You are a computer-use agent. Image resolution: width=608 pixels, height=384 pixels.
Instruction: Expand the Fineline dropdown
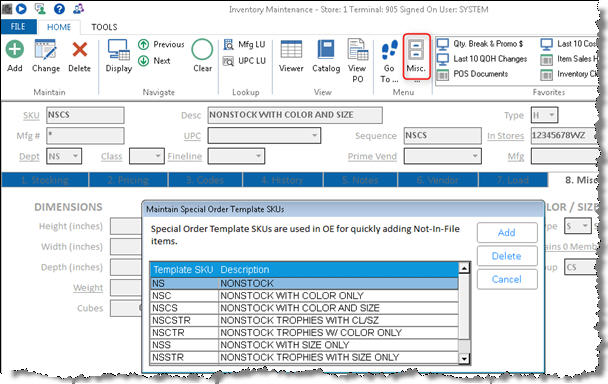pyautogui.click(x=259, y=156)
